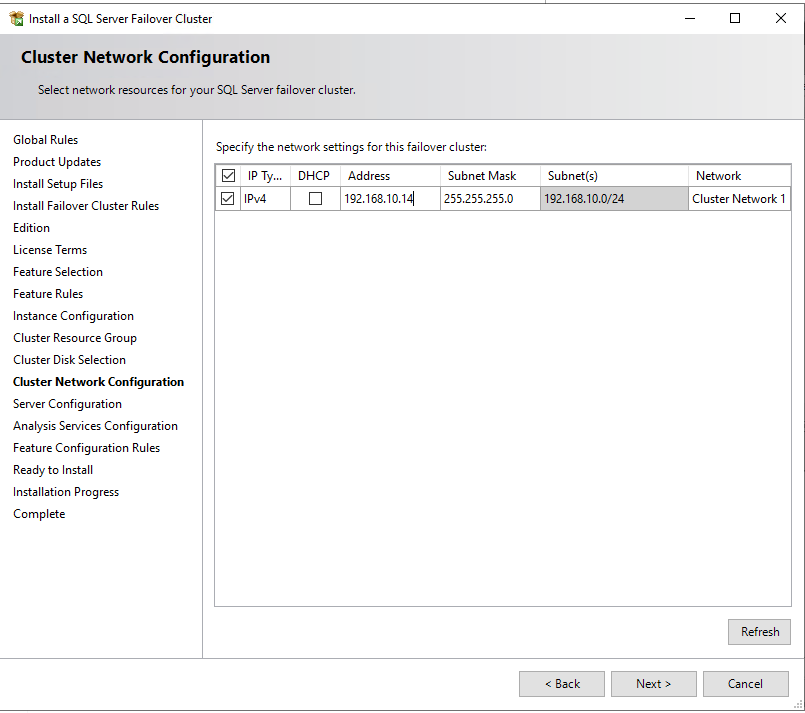
Task: Proceed with the Next > button
Action: (654, 684)
